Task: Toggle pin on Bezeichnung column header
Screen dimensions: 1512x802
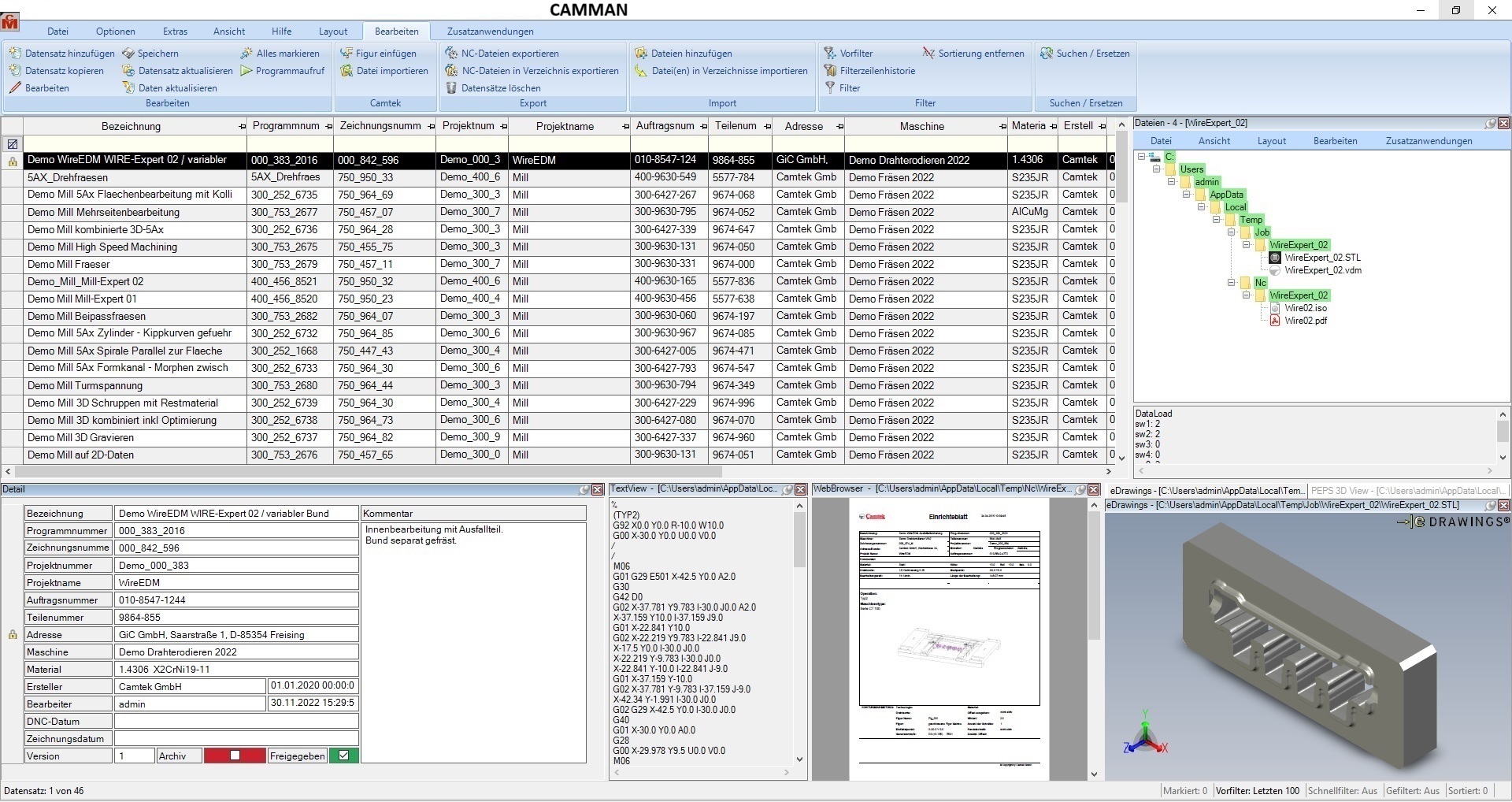Action: (x=242, y=127)
